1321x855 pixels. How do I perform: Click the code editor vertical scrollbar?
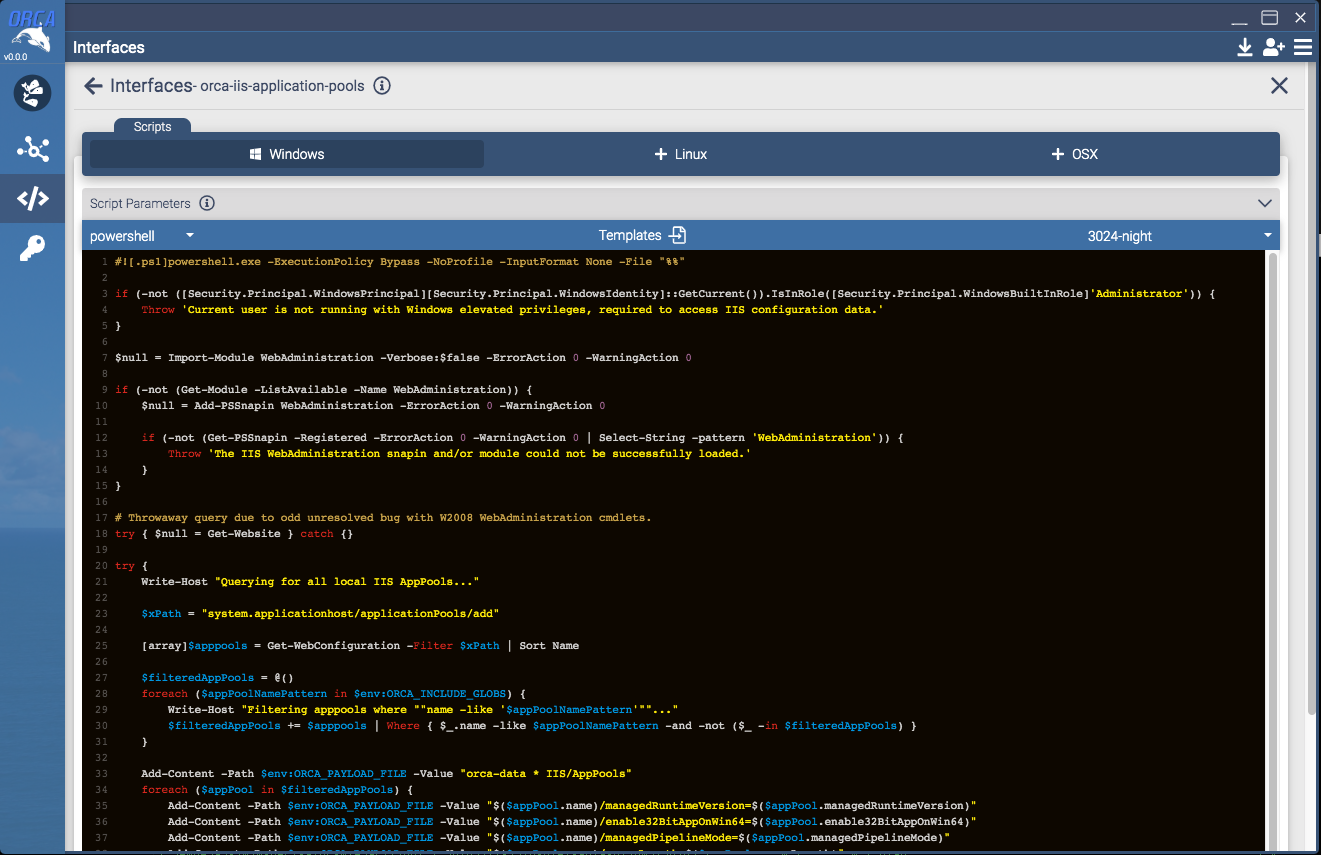coord(1273,550)
